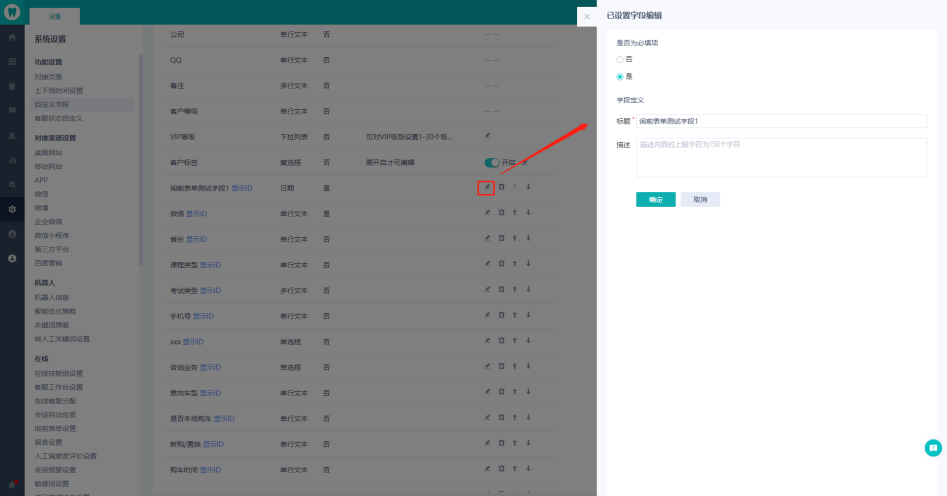Viewport: 947px width, 496px height.
Task: Click the 需开启才可编辑 note text
Action: point(390,163)
